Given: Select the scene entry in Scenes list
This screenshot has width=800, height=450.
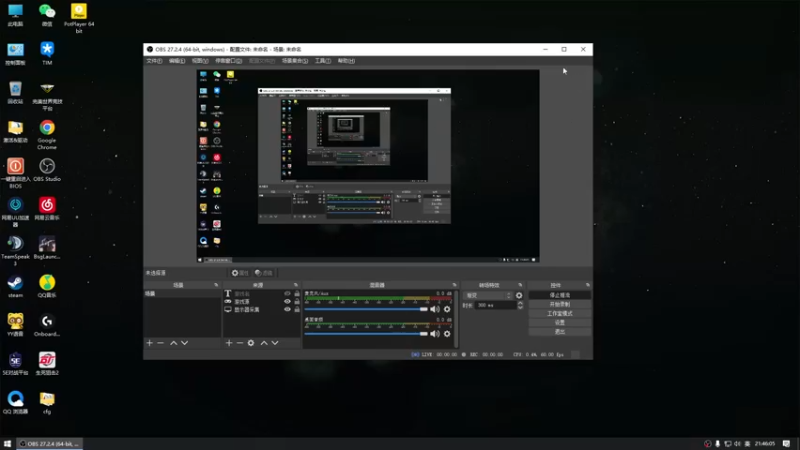Looking at the screenshot, I should click(182, 294).
